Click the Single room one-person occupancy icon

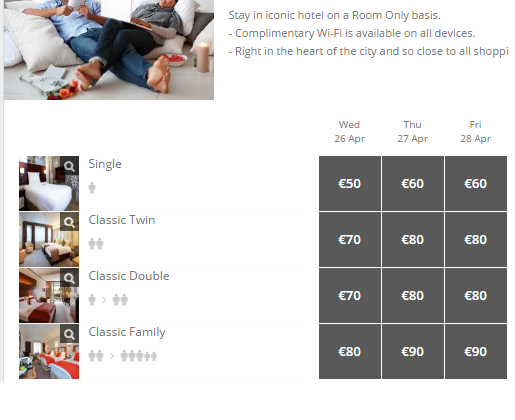[x=92, y=188]
